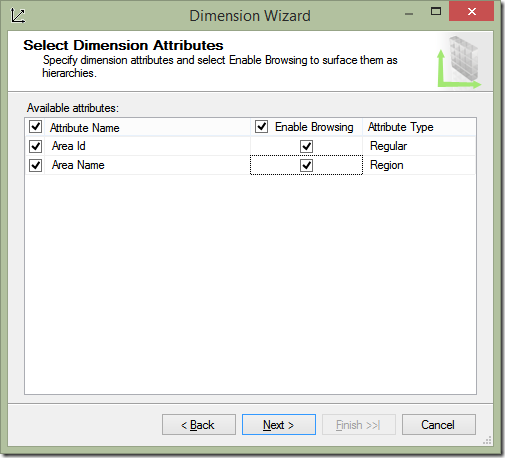505x458 pixels.
Task: Open Attribute Type dropdown showing Region
Action: [x=419, y=165]
